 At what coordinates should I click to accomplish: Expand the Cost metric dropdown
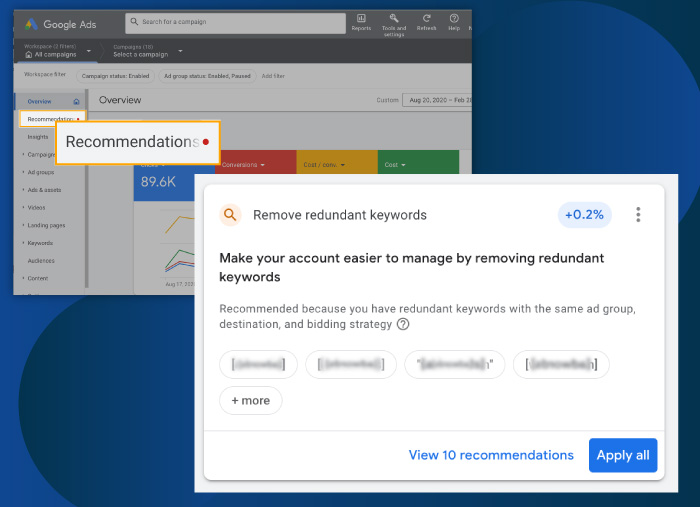point(393,164)
